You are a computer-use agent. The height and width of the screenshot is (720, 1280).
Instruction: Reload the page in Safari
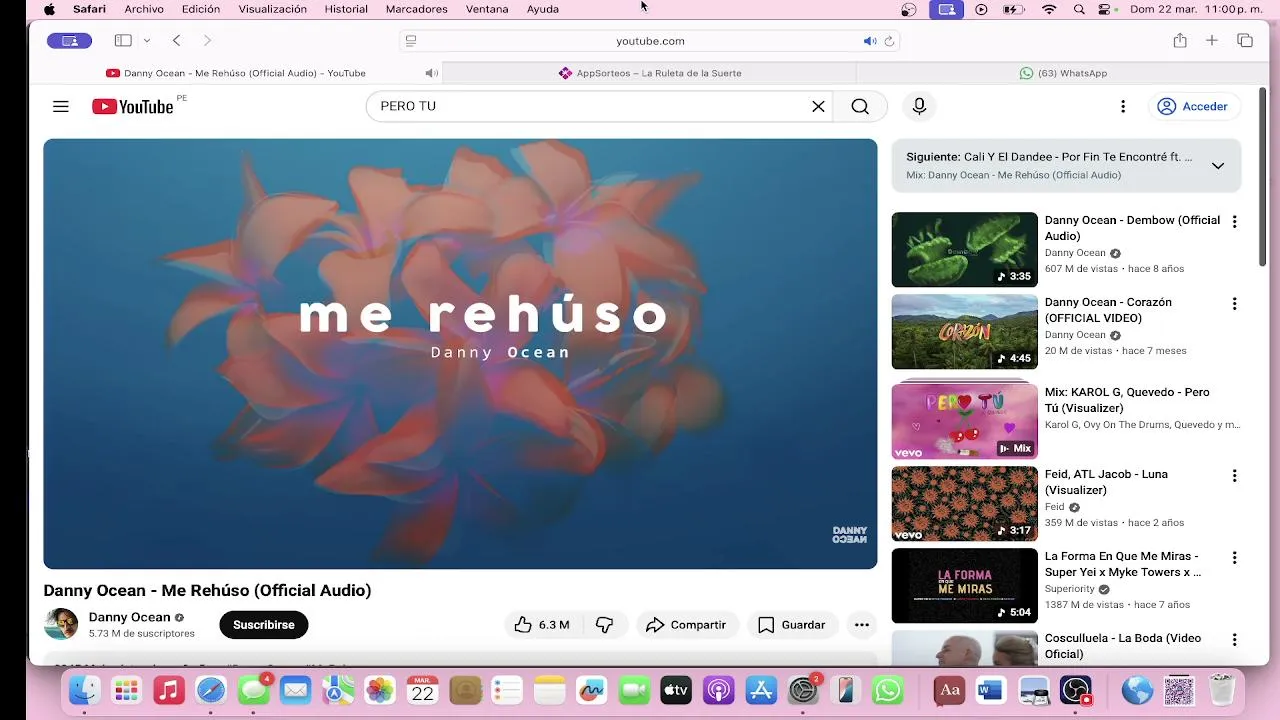[889, 41]
